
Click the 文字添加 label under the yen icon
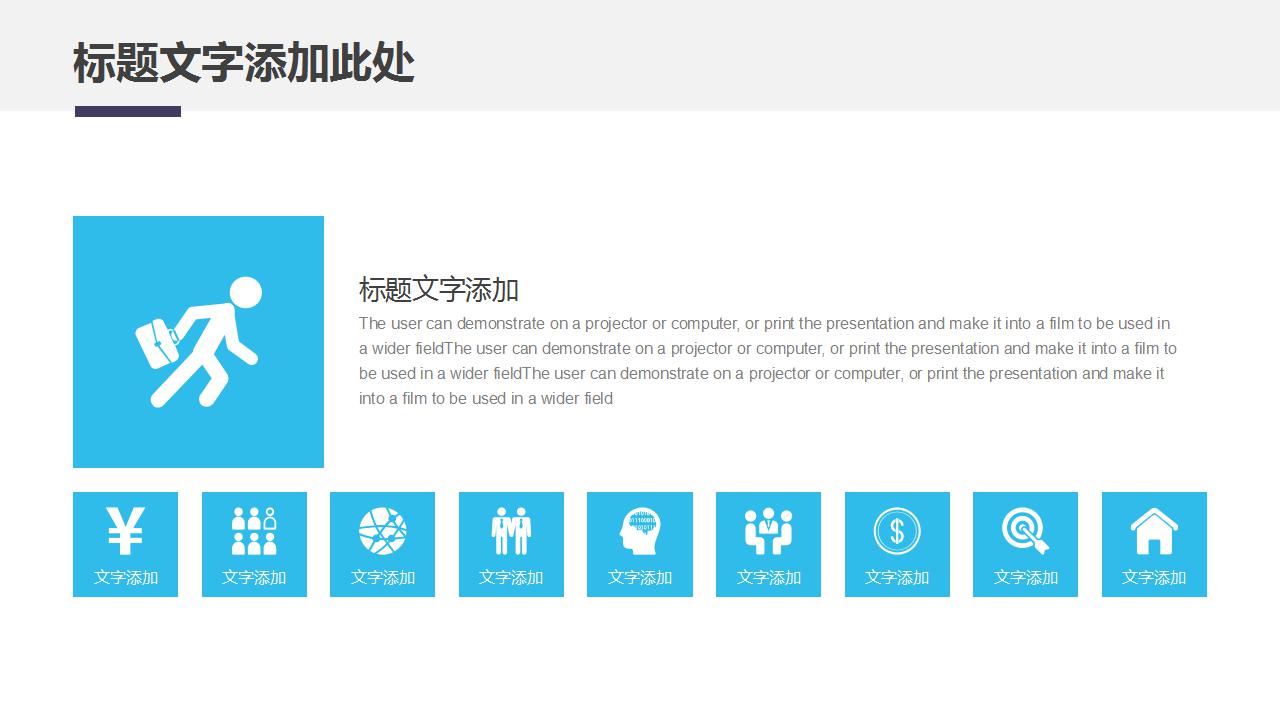(126, 577)
